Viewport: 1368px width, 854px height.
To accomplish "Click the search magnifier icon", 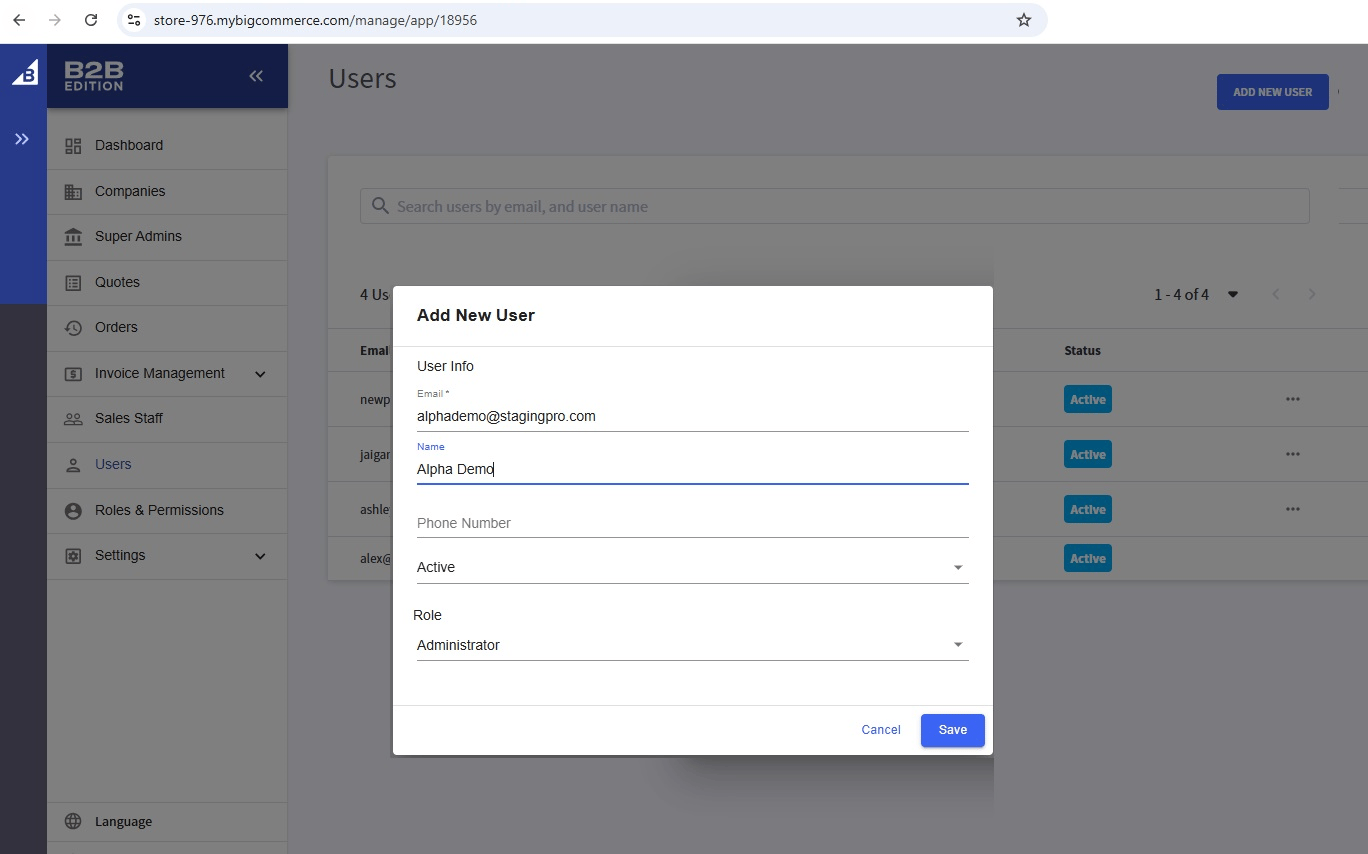I will [x=380, y=206].
